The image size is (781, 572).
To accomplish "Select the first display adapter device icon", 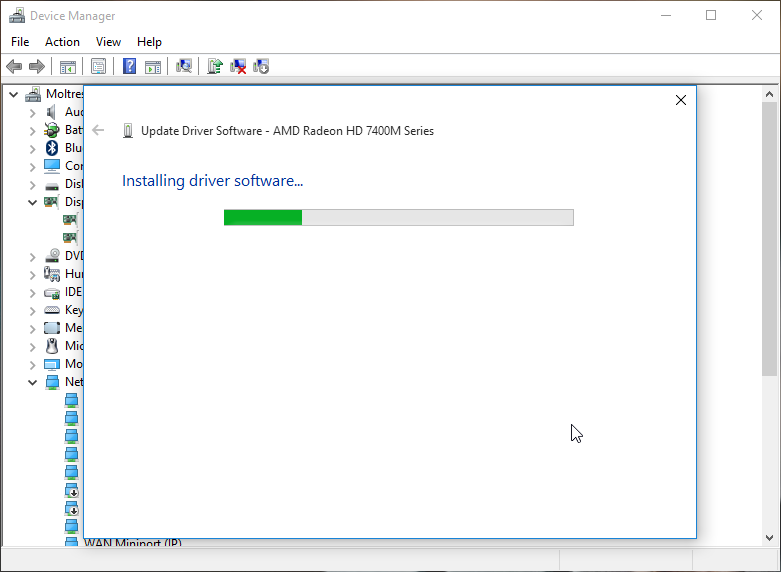I will [x=70, y=219].
